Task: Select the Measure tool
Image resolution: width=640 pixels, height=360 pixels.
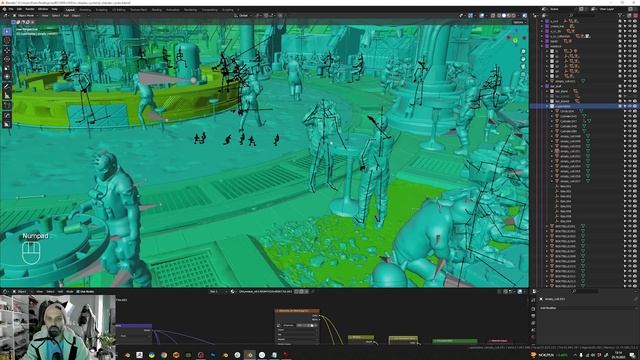Action: pyautogui.click(x=7, y=96)
